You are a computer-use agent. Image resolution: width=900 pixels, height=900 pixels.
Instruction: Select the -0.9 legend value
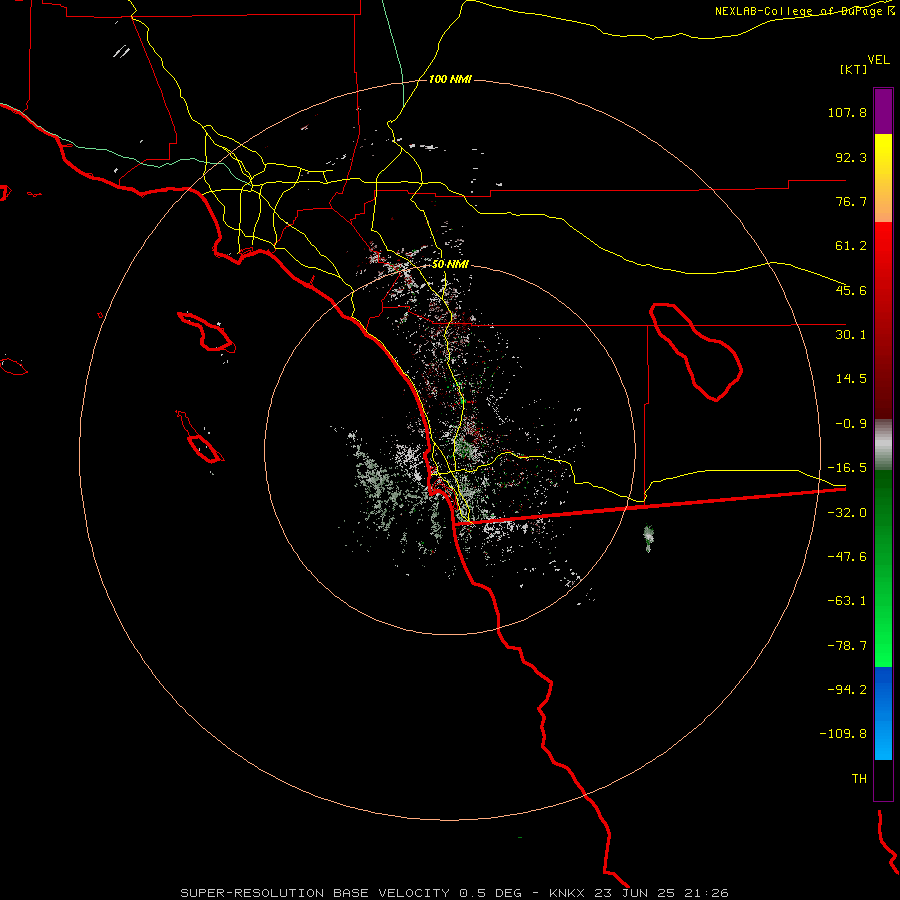click(851, 424)
